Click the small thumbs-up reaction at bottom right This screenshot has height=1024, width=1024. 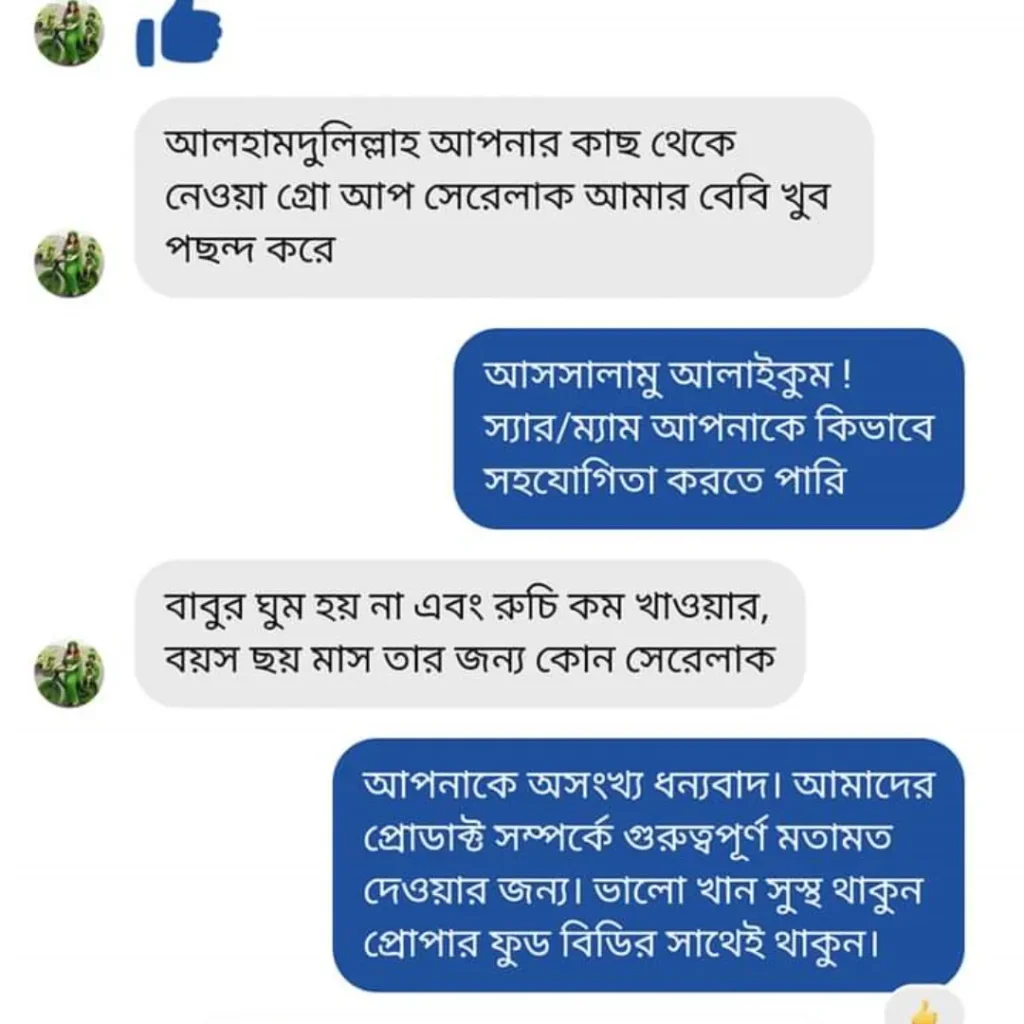[x=924, y=1010]
